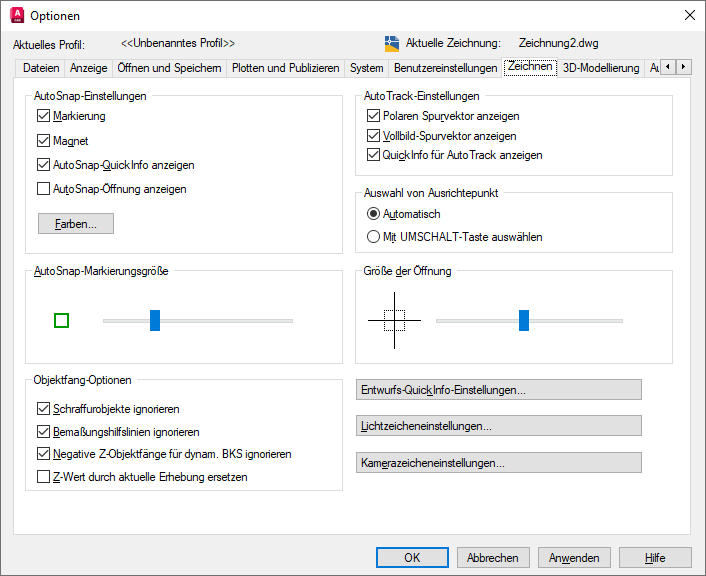
Task: Click the AutoSnap marker size slider handle
Action: tap(155, 320)
